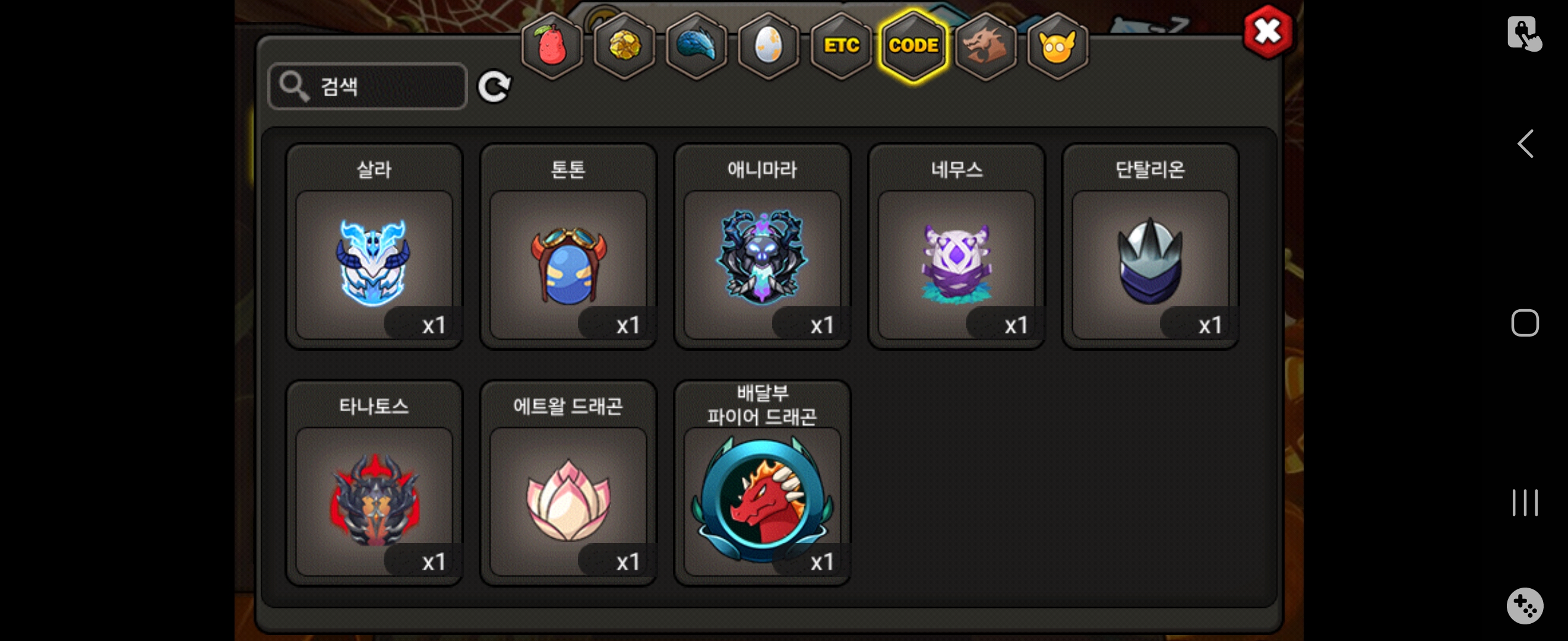Select the 단탈리온 item card
This screenshot has height=641, width=1568.
tap(1150, 246)
